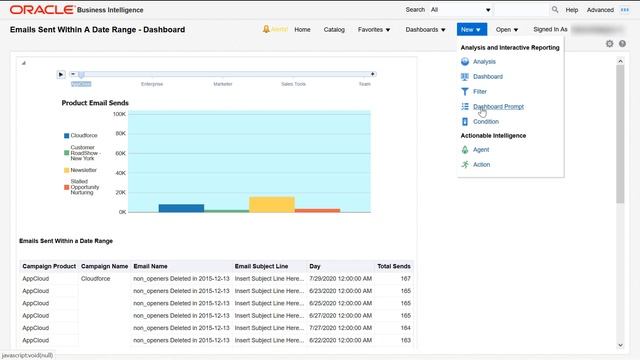Click the Cloudforce campaign name cell

coord(96,279)
